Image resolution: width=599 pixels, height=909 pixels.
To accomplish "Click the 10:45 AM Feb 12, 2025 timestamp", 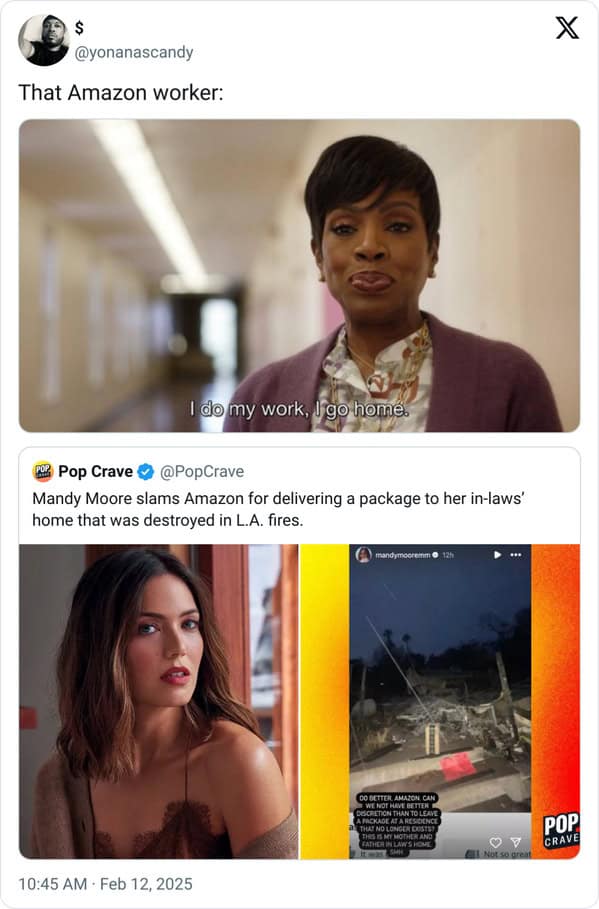I will (x=106, y=884).
